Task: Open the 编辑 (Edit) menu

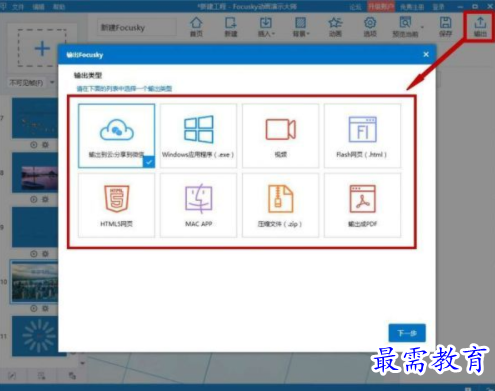Action: click(x=38, y=7)
